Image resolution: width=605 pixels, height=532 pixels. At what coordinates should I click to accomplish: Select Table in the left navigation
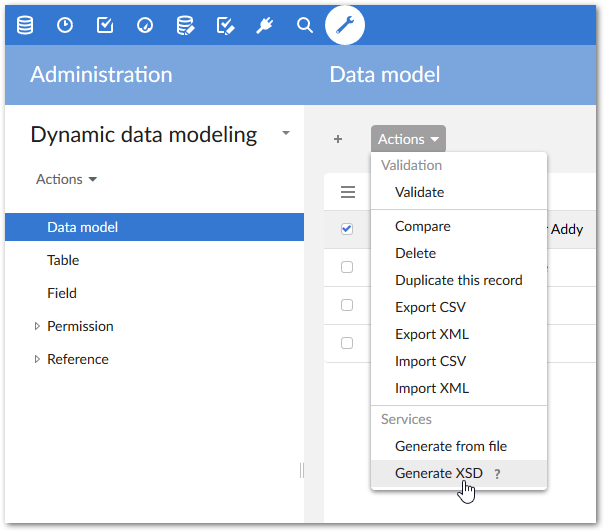(x=63, y=260)
